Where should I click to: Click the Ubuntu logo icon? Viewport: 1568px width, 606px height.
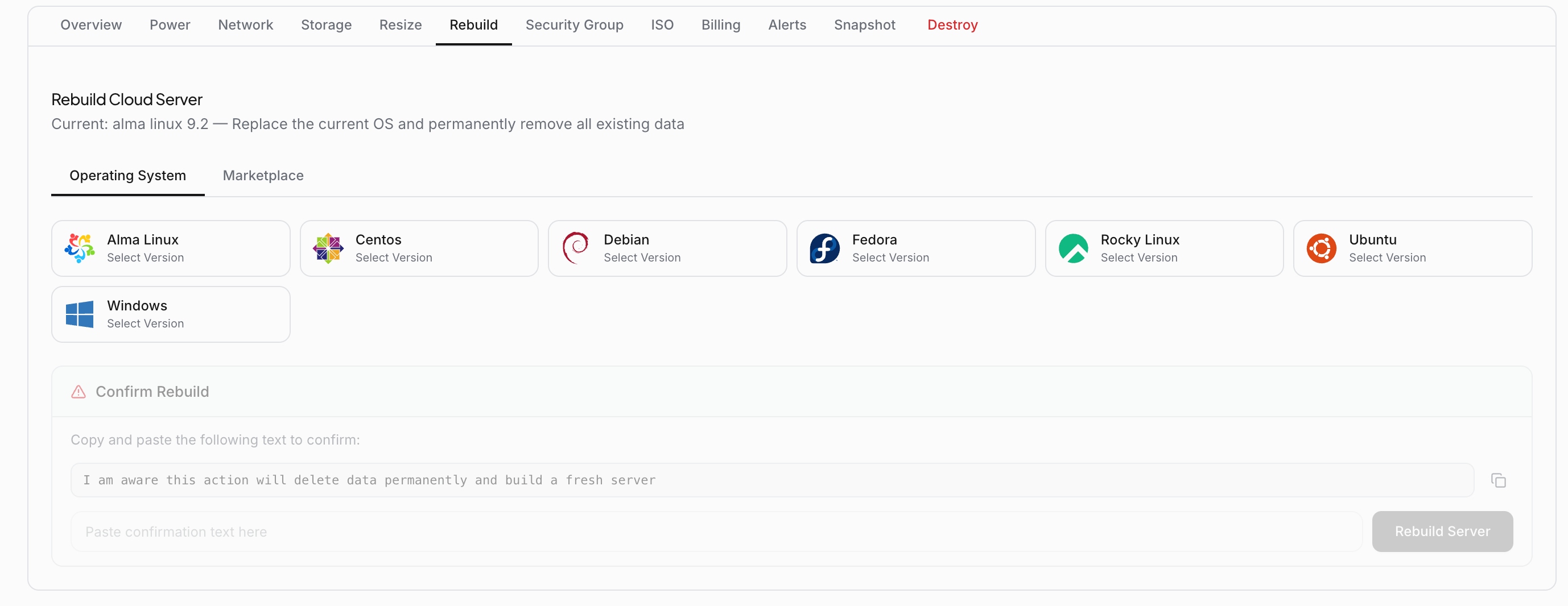click(1322, 248)
